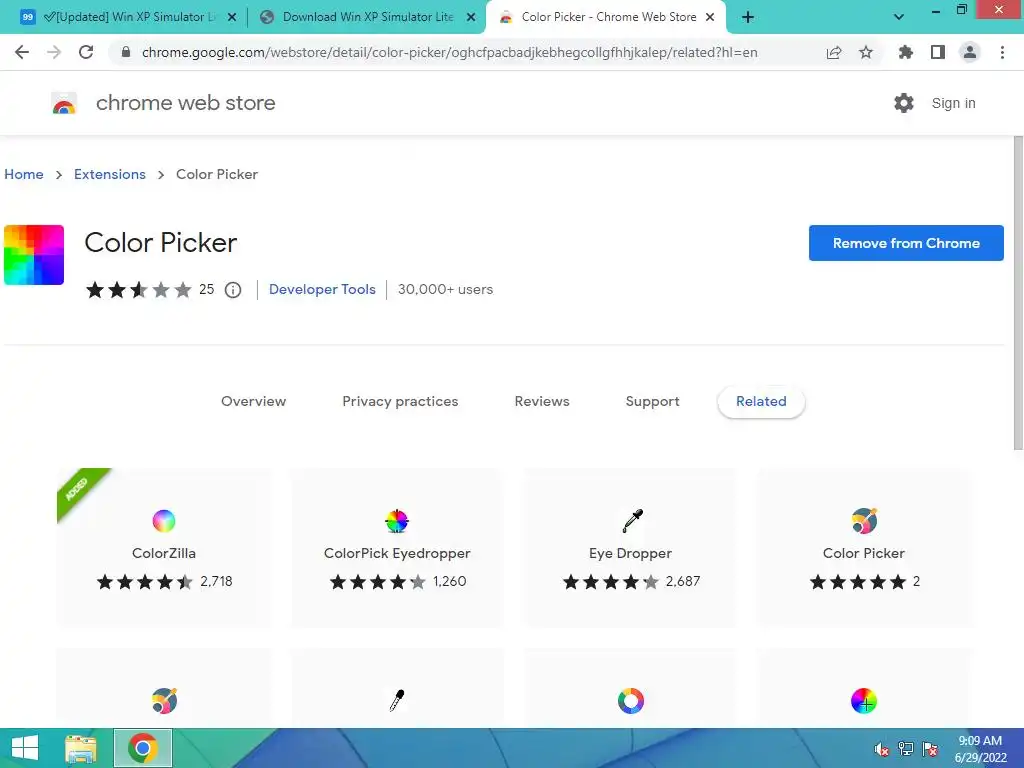Open the Overview tab

pyautogui.click(x=253, y=401)
